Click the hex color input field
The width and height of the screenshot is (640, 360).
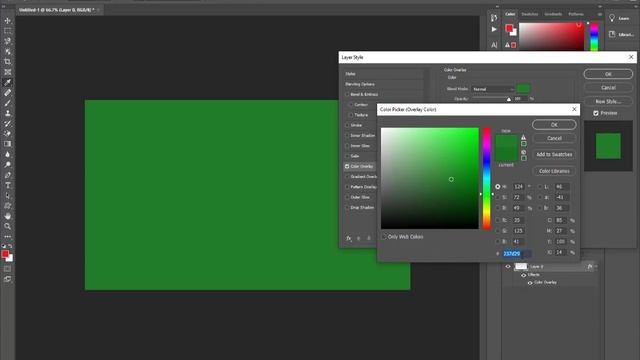click(x=516, y=254)
